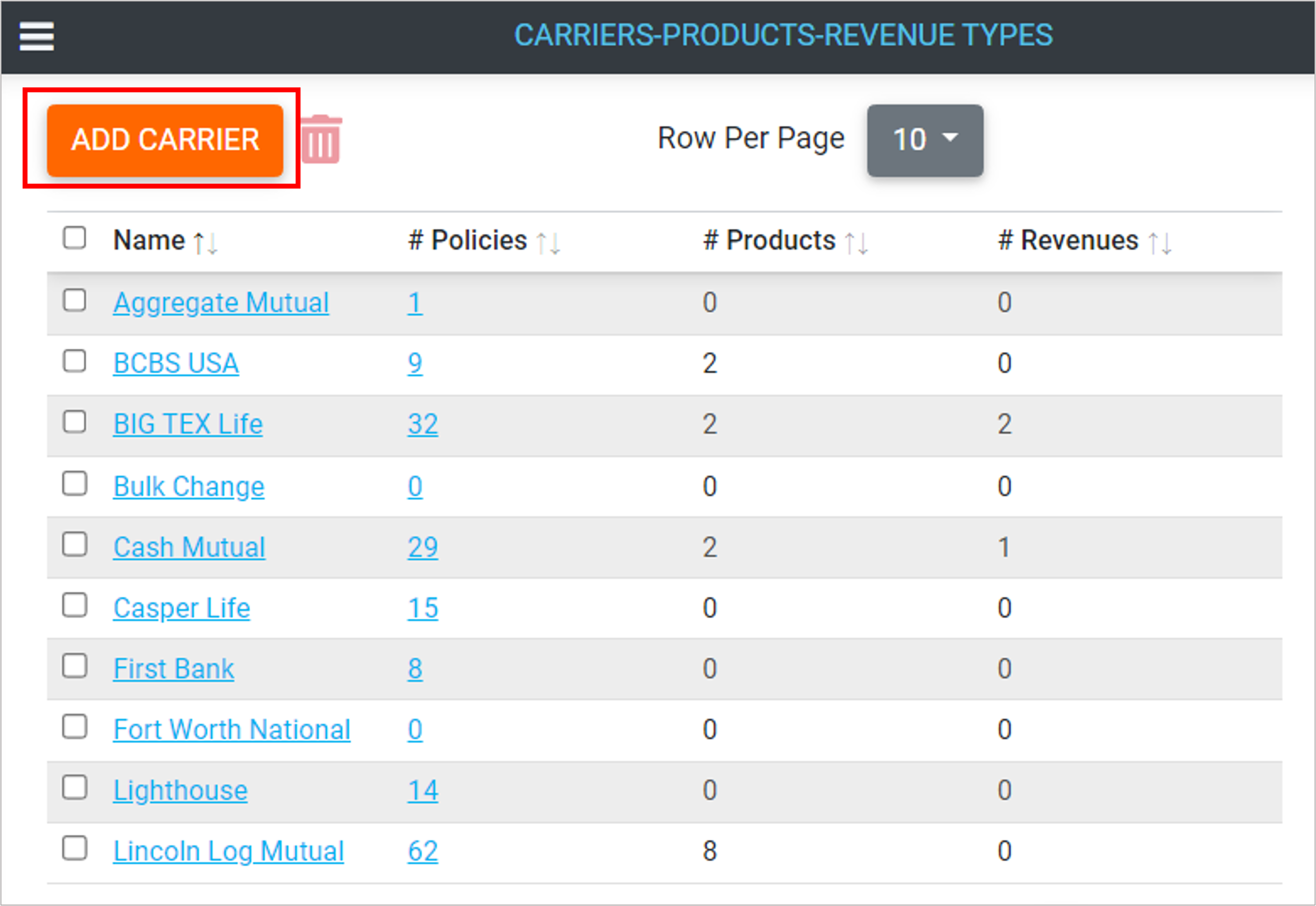This screenshot has width=1316, height=906.
Task: Check the Casper Life row checkbox
Action: (74, 605)
